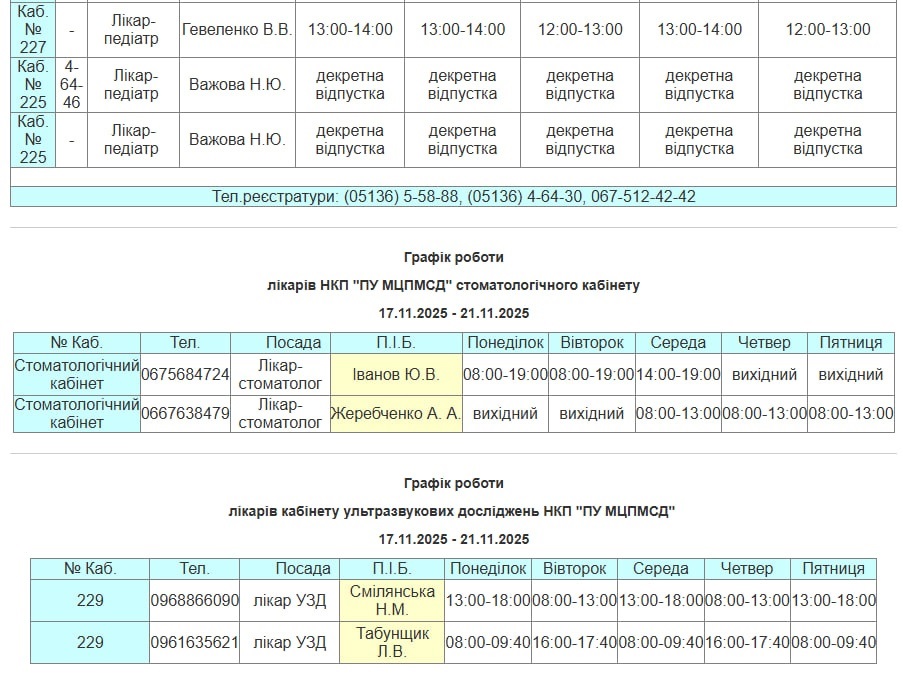The image size is (903, 677).
Task: Click Посада header in the ultrasound table
Action: (303, 569)
